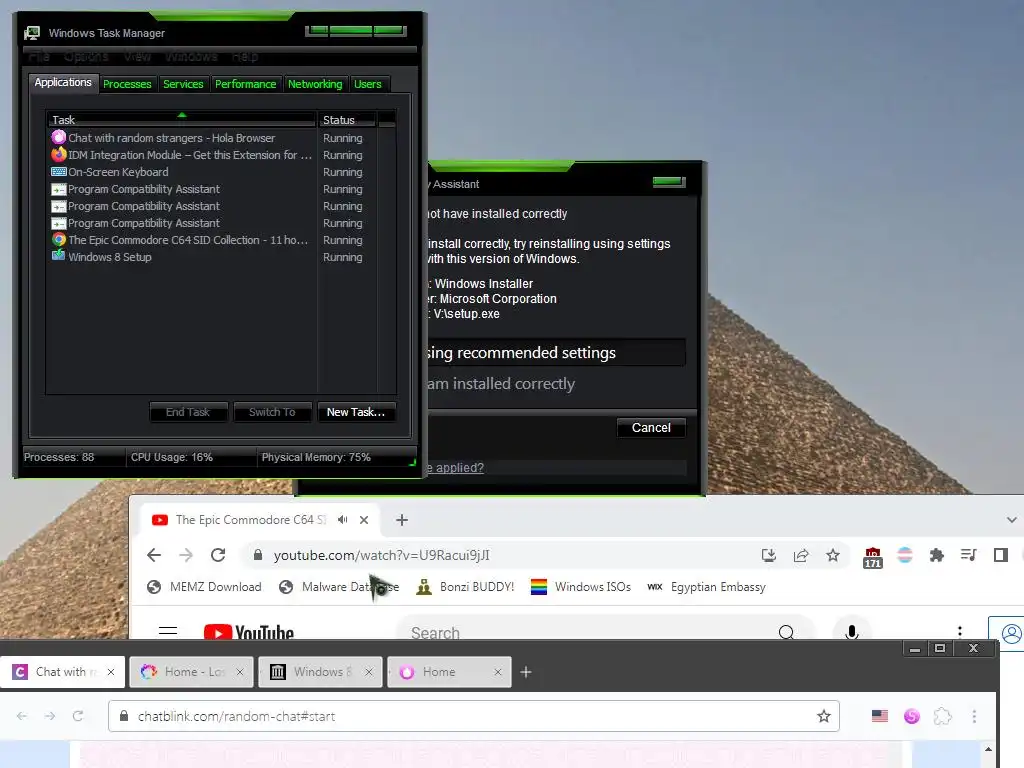Click the setup icon beside Windows 8 Setup
Screen dimensions: 1024x768
(59, 255)
